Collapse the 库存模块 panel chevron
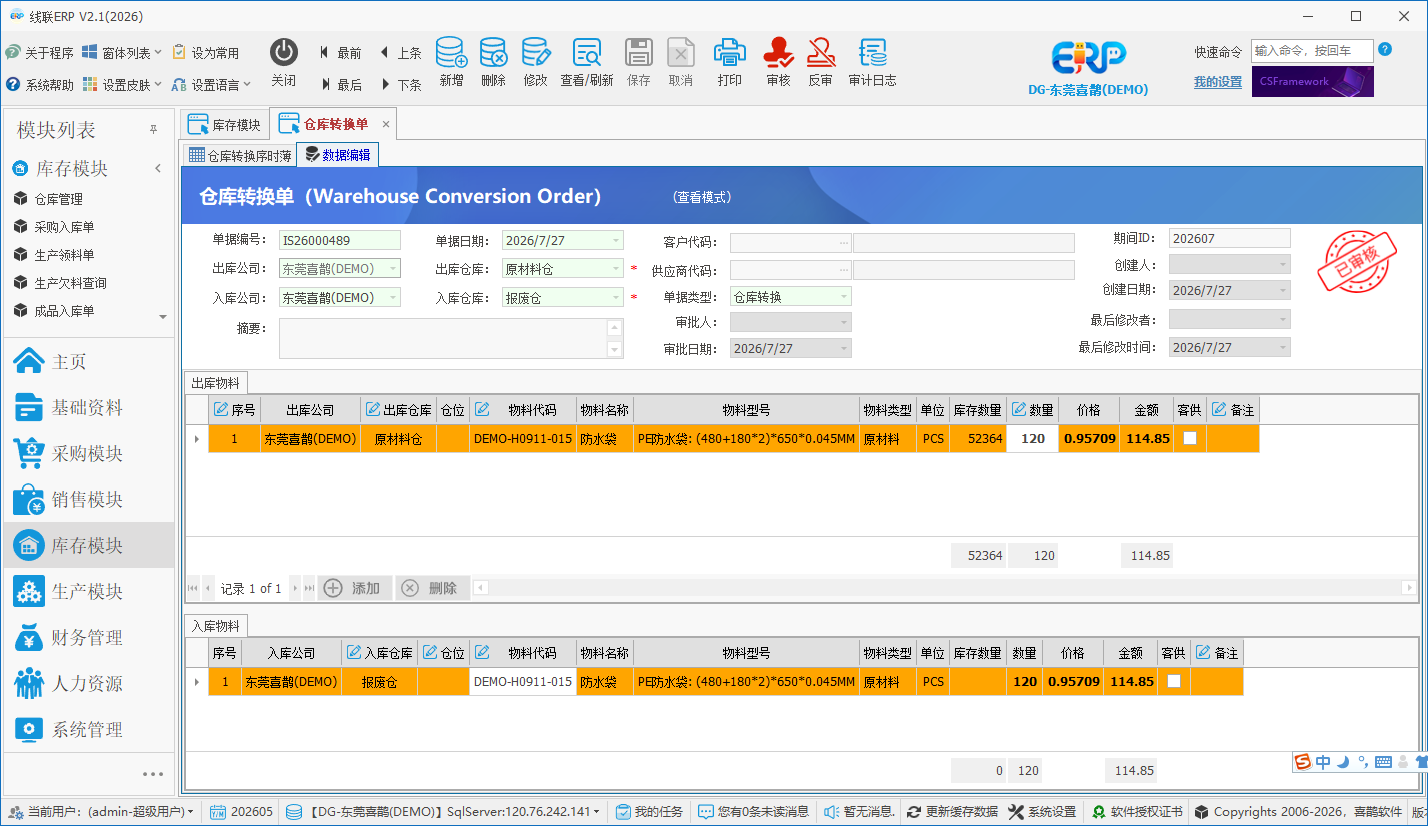 pos(158,169)
